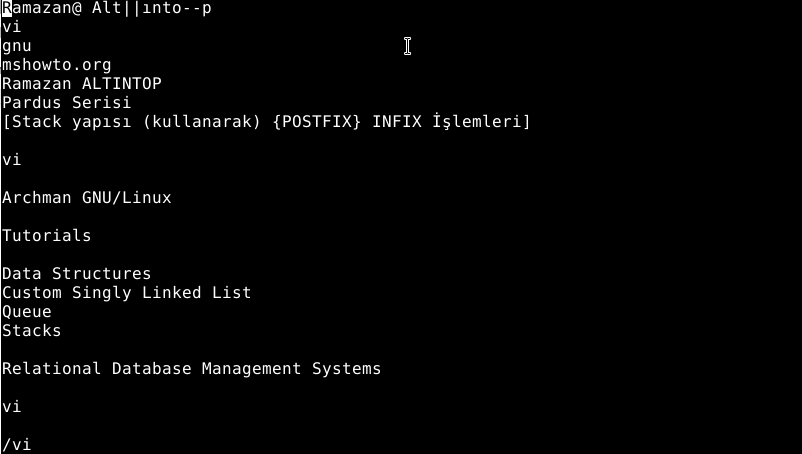The height and width of the screenshot is (454, 802).
Task: Click the 'Stacks' line
Action: pos(32,331)
